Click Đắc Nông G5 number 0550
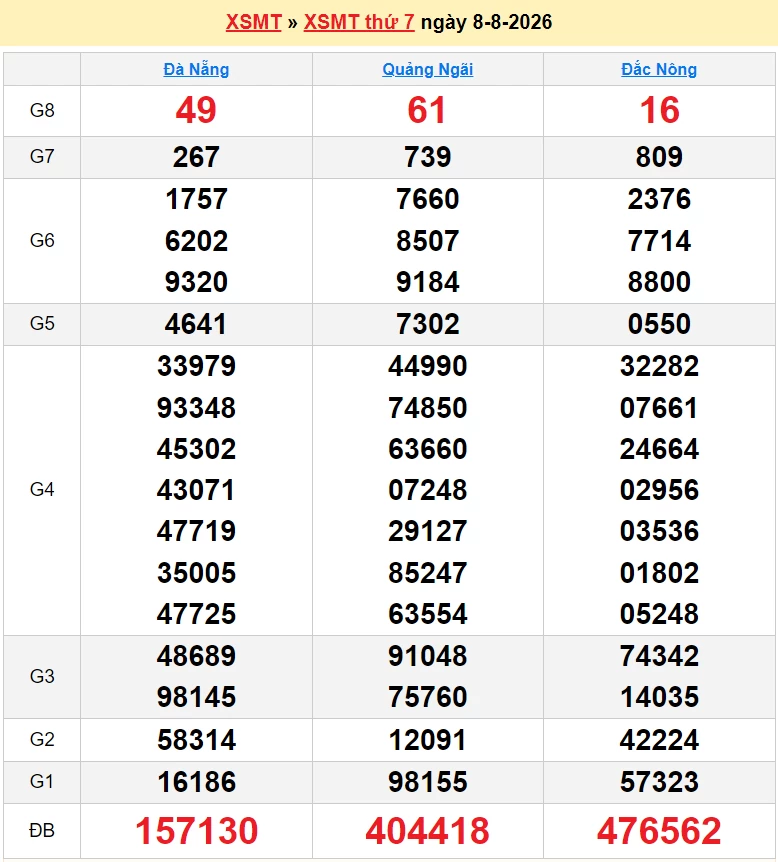Image resolution: width=778 pixels, height=862 pixels. coord(659,324)
